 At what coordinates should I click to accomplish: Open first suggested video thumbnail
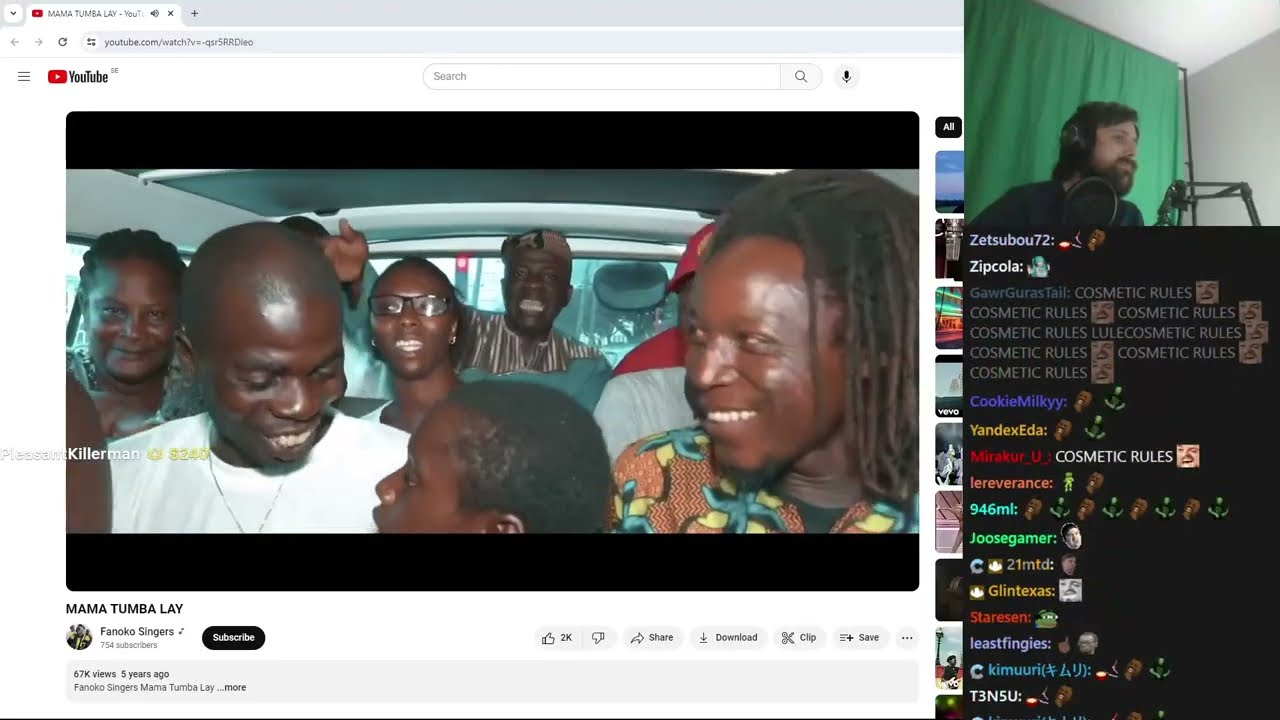[949, 181]
